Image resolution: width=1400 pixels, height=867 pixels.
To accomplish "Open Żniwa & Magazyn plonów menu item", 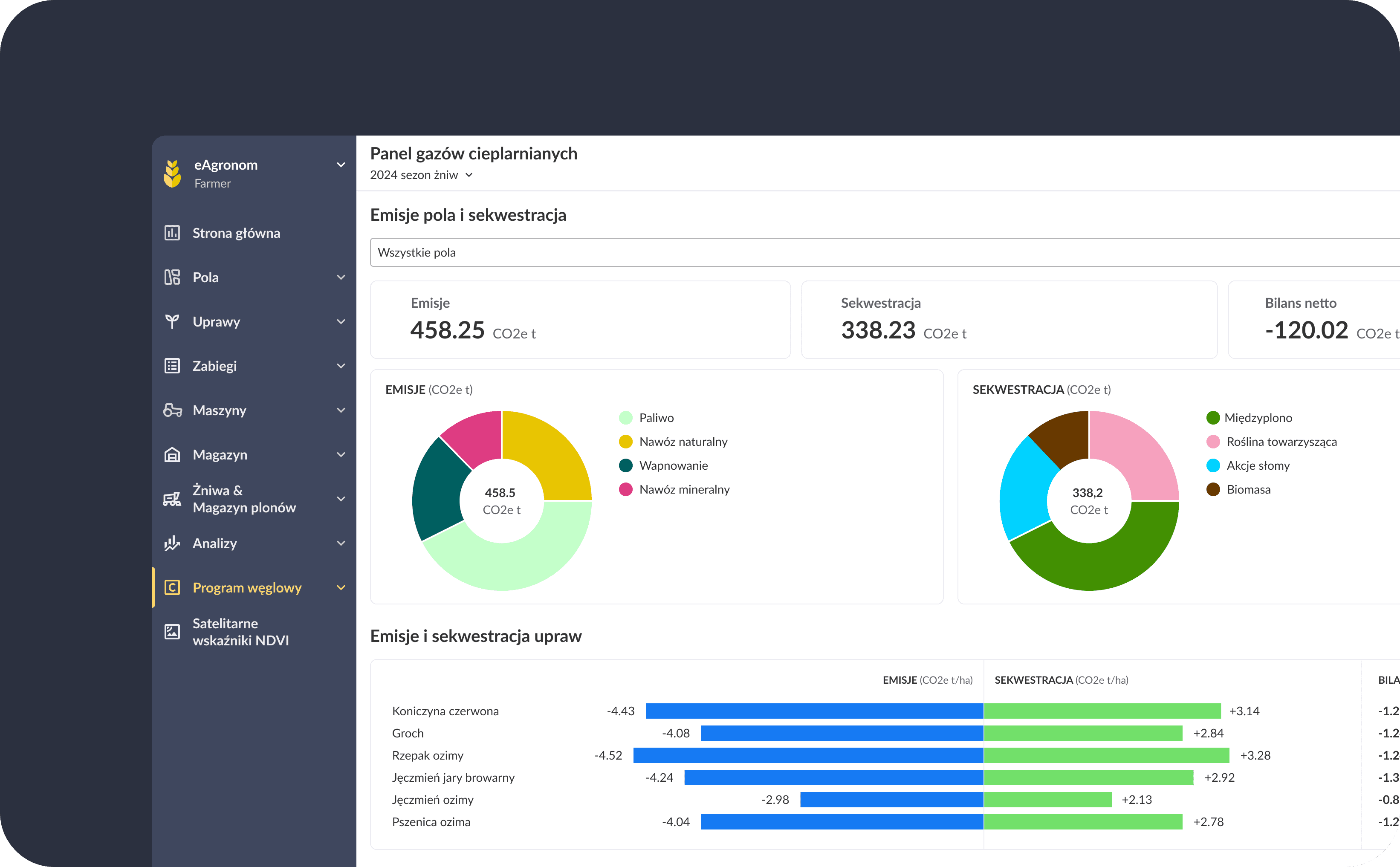I will [x=244, y=499].
